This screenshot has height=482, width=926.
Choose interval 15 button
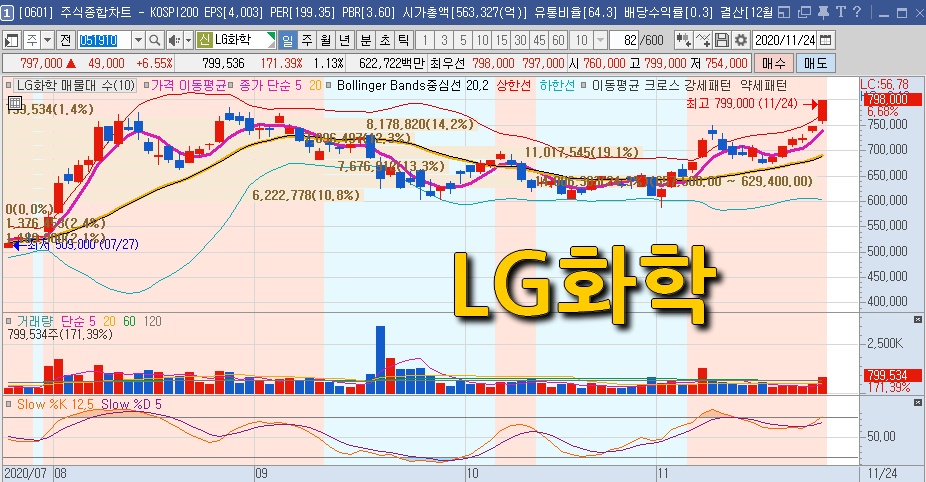click(501, 40)
